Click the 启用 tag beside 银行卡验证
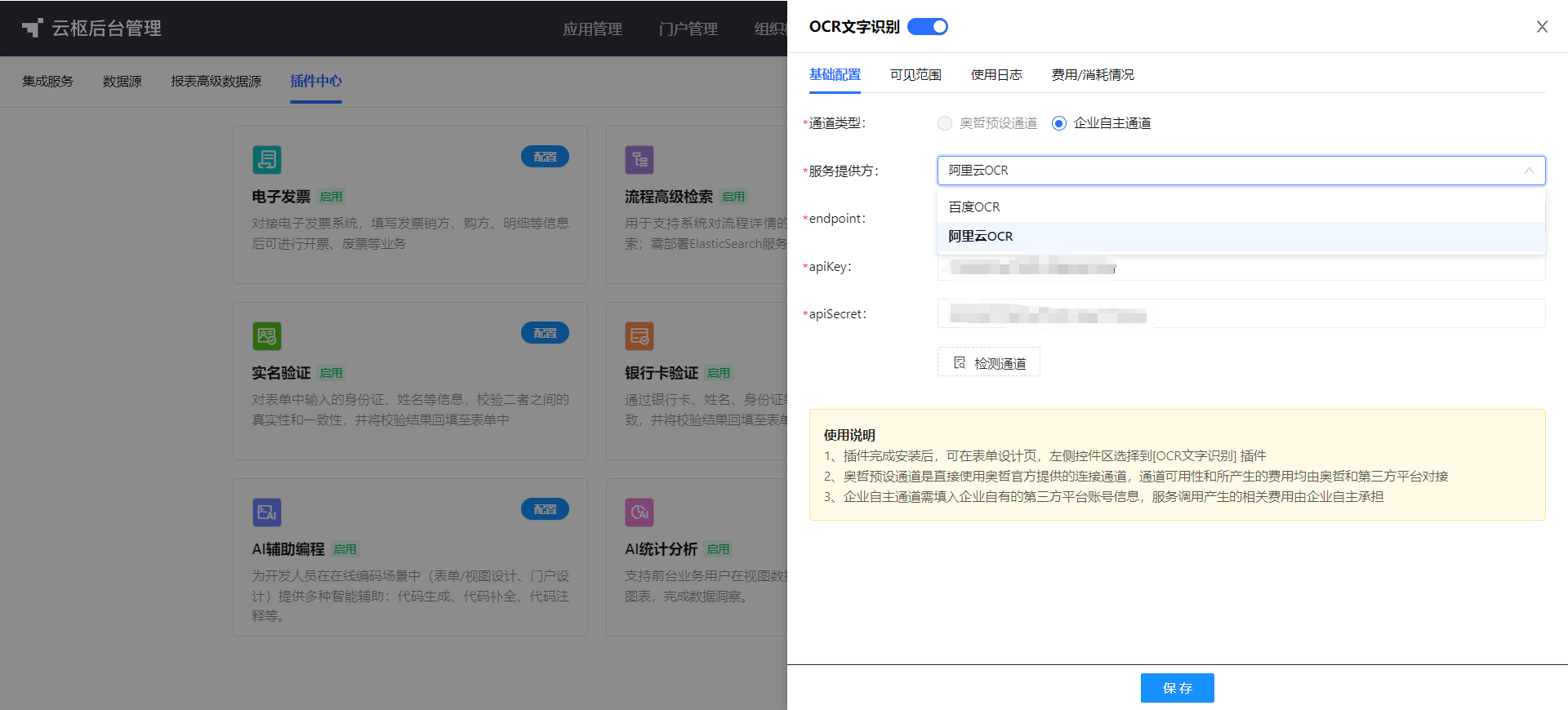The height and width of the screenshot is (710, 1568). [719, 373]
